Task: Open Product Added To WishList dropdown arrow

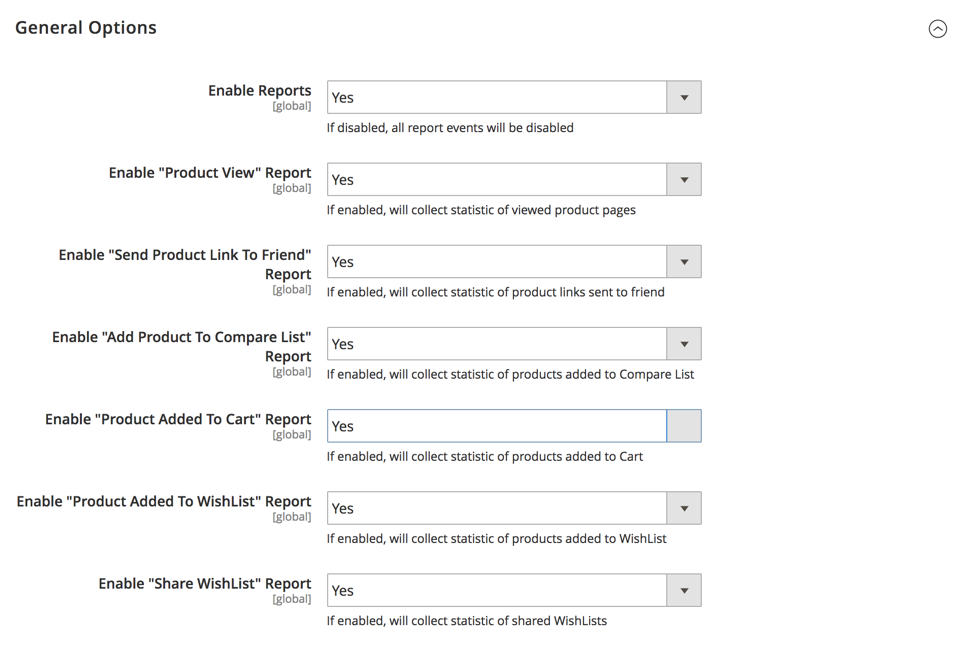Action: click(684, 508)
